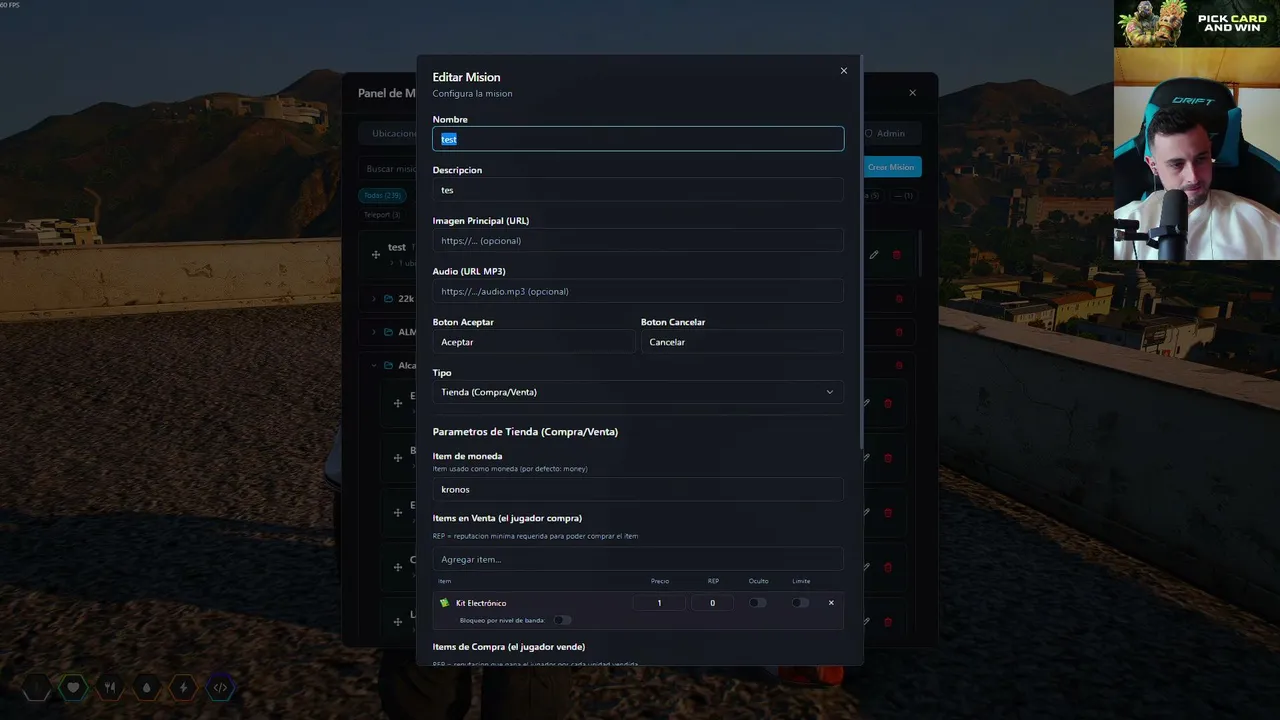
Task: Click the Editar Mision dialog scrollbar
Action: tap(860, 250)
